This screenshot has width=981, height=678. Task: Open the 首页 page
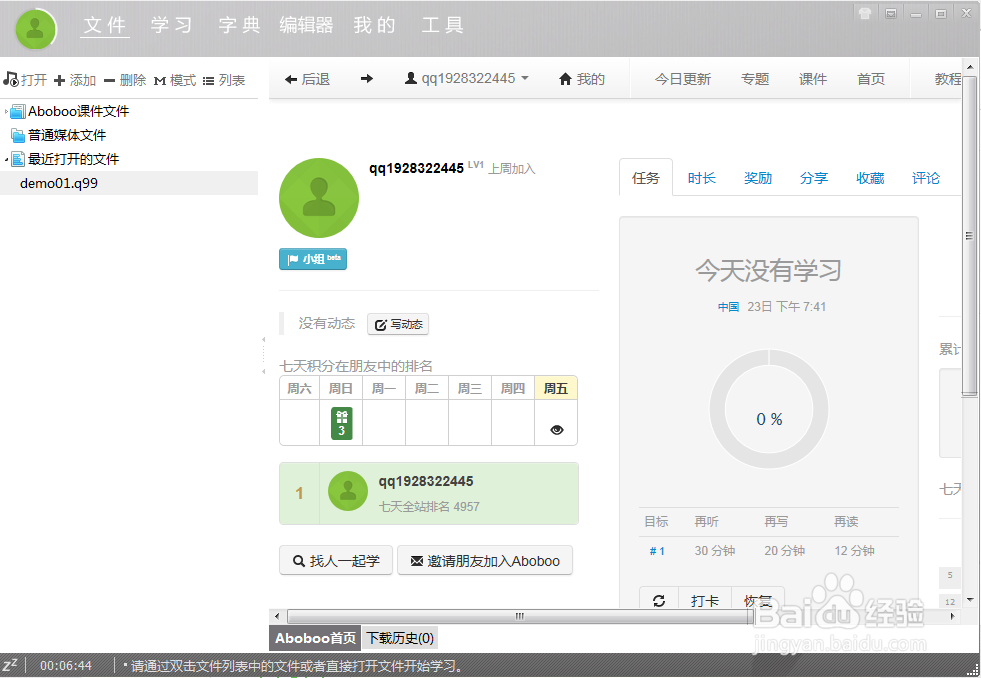coord(871,79)
